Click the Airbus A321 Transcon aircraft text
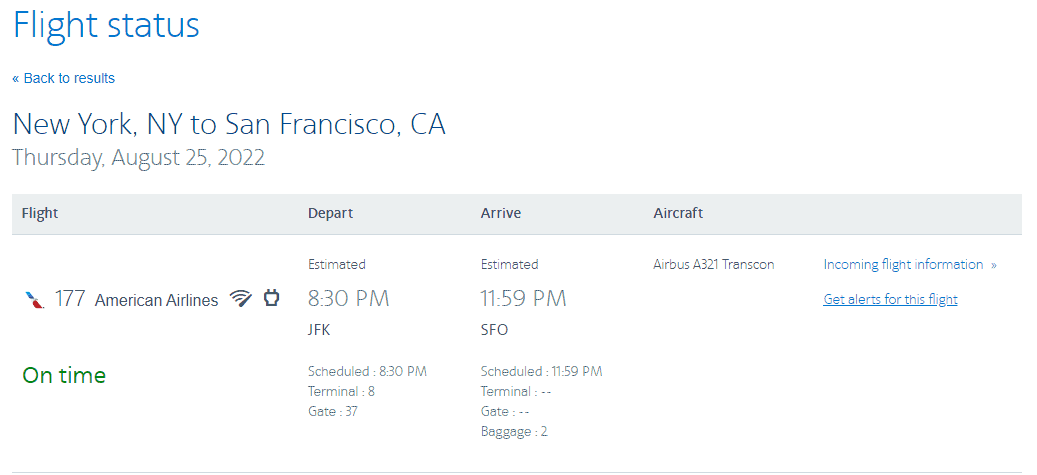The height and width of the screenshot is (475, 1037). pos(714,265)
